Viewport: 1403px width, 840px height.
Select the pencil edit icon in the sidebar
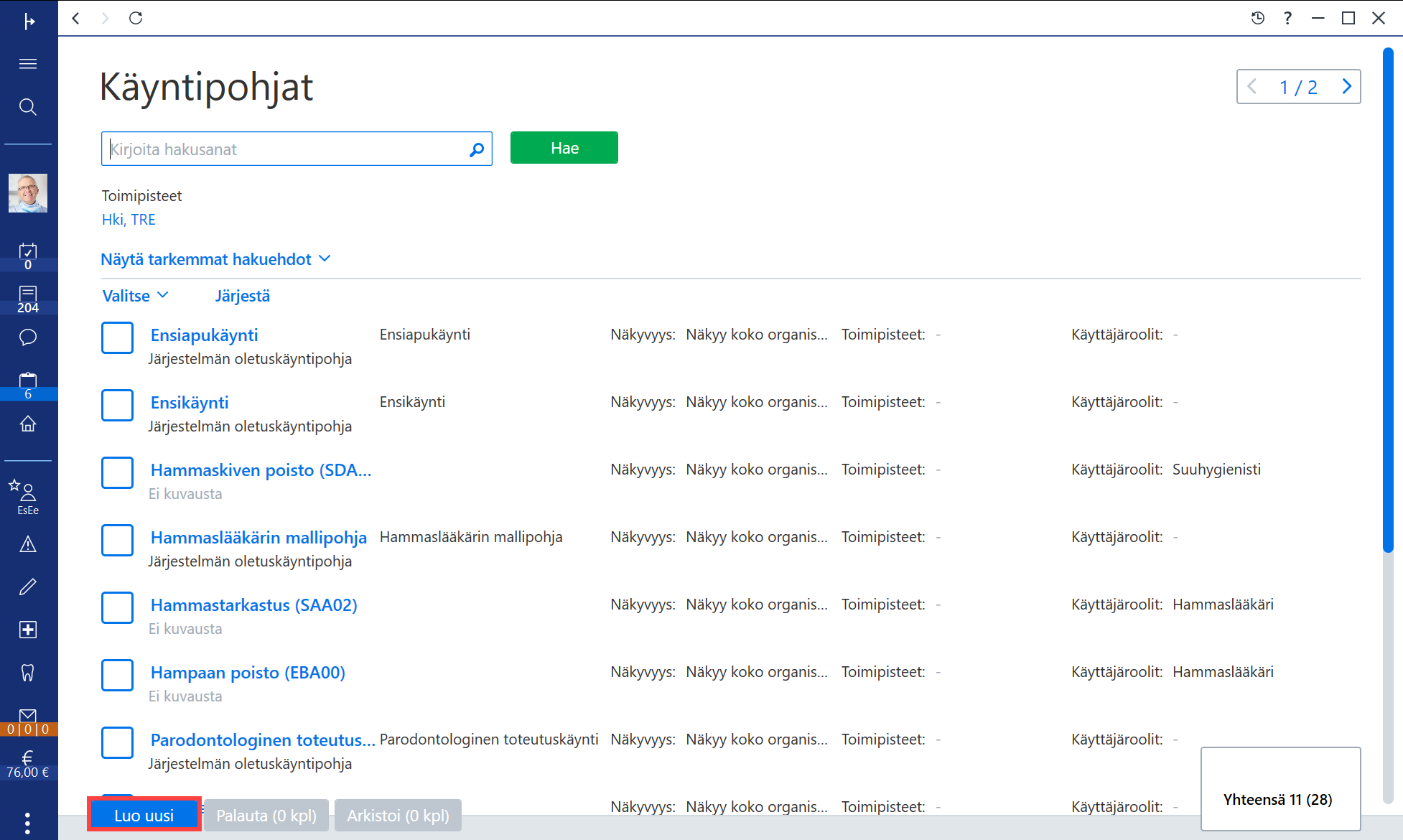point(28,587)
